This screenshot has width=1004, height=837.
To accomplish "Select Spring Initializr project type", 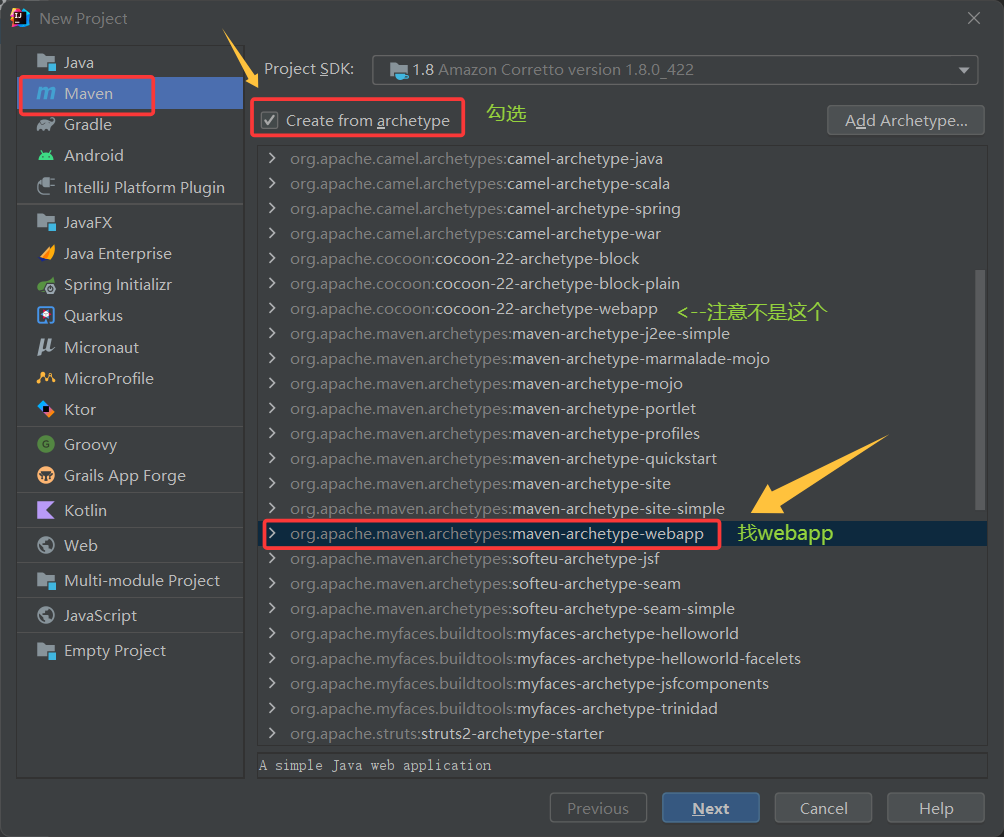I will pyautogui.click(x=131, y=285).
